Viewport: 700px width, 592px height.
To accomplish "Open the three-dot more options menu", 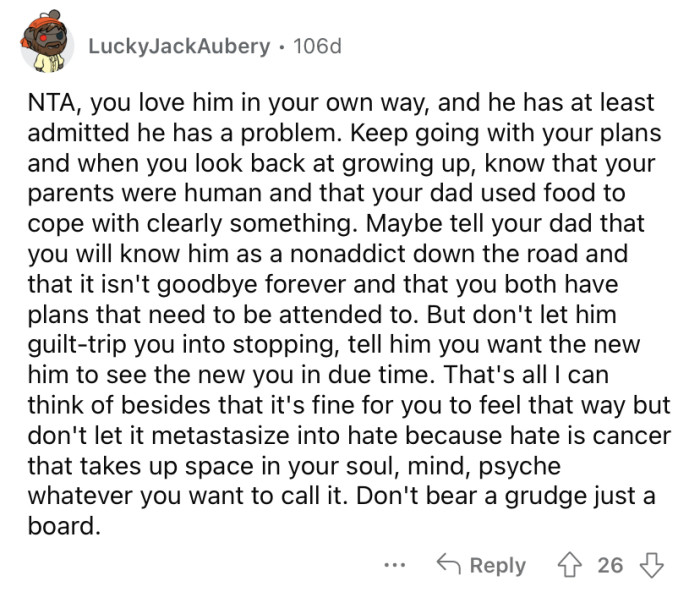I will tap(395, 566).
